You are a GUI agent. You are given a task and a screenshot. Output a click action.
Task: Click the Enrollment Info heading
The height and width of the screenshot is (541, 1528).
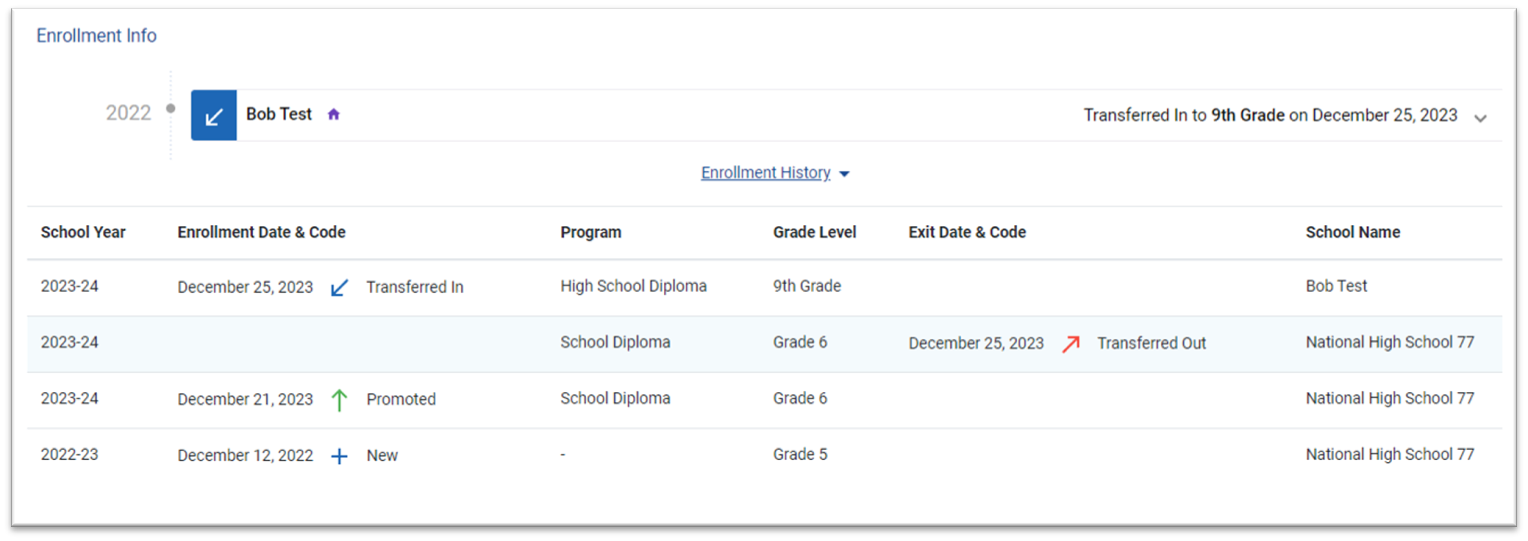click(96, 36)
